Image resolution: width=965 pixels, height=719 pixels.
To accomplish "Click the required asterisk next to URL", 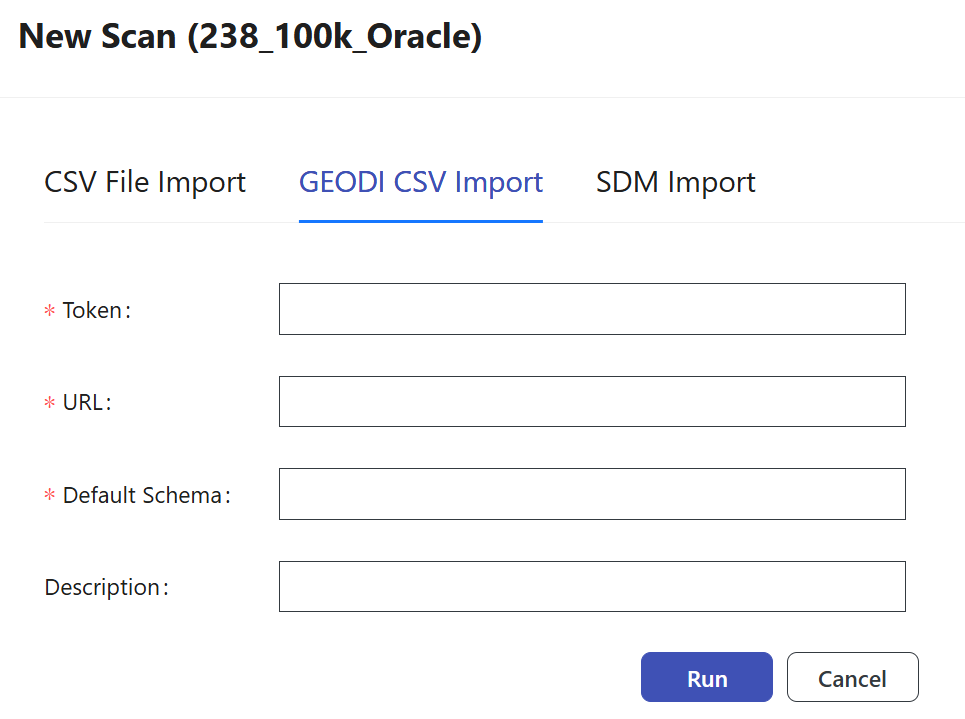I will tap(49, 404).
